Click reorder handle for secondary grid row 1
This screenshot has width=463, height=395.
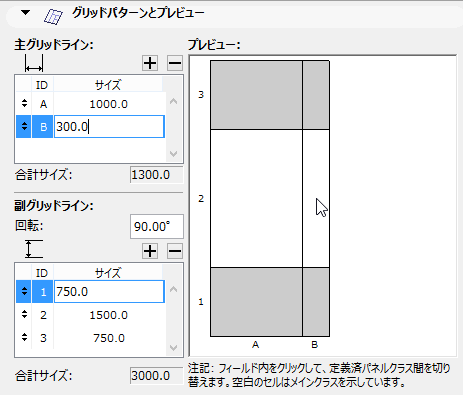pos(24,292)
